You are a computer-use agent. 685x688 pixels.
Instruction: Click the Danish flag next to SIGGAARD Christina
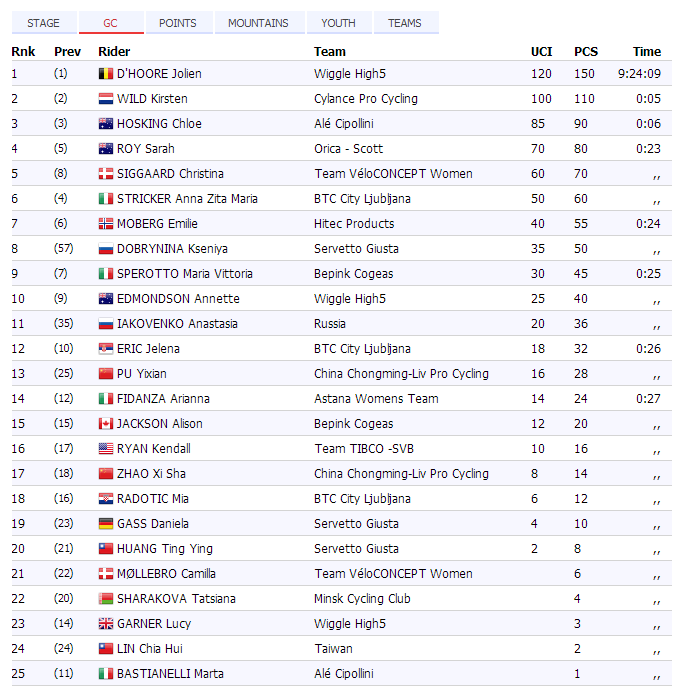(x=105, y=174)
